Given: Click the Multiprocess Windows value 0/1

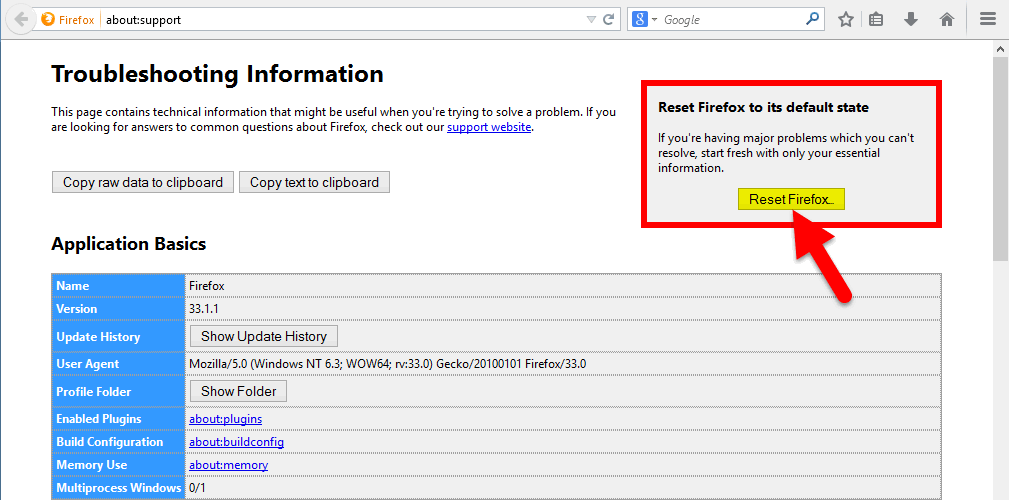Looking at the screenshot, I should pos(197,488).
